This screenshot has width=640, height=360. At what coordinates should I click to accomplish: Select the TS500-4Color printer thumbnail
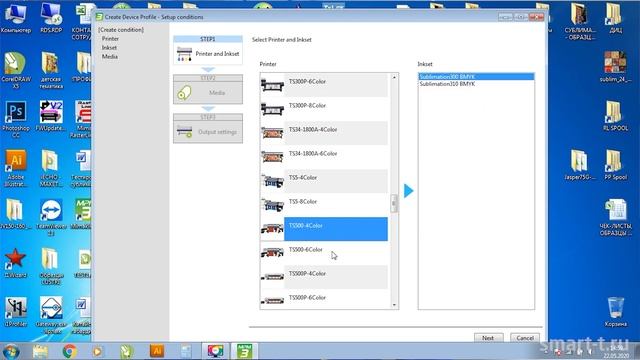pos(272,229)
